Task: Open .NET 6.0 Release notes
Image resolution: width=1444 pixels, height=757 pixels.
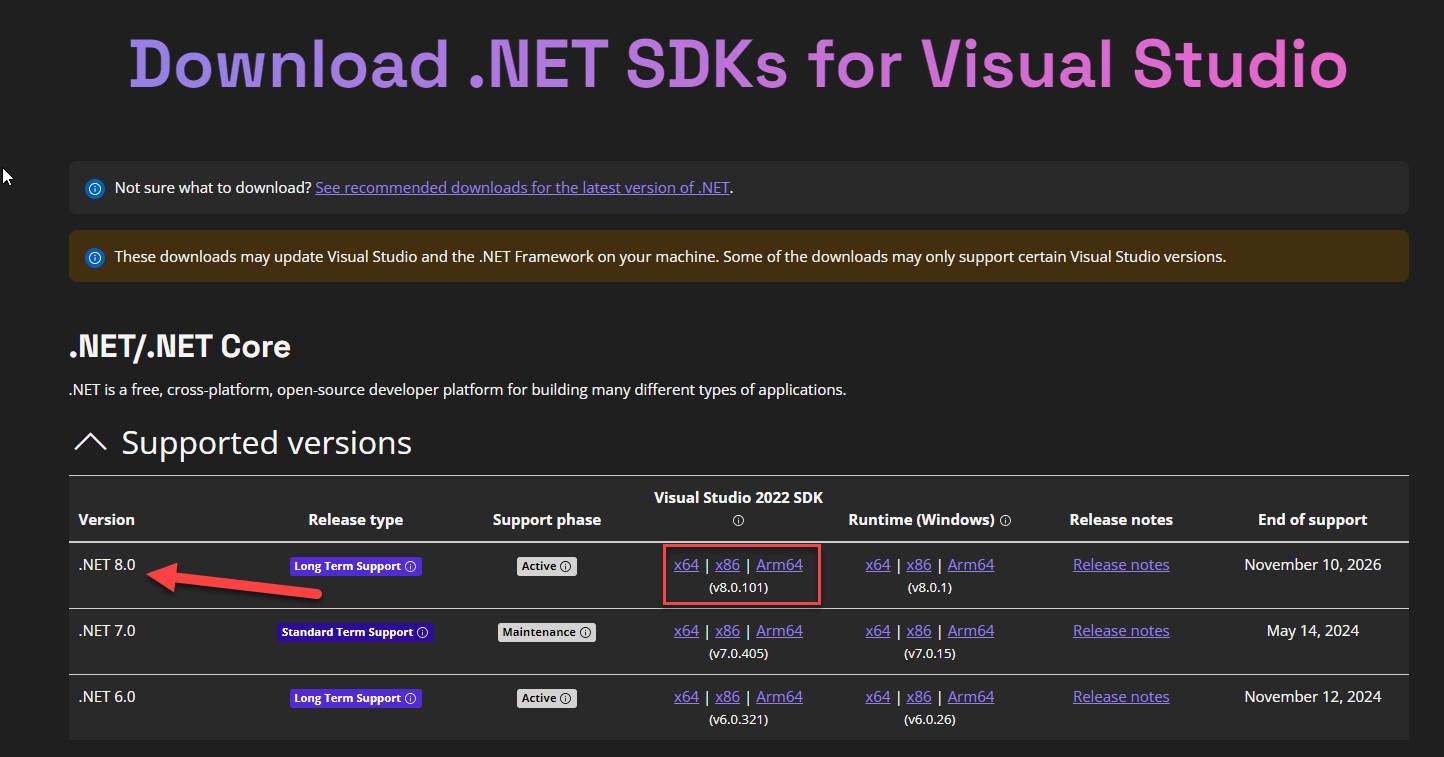Action: (1120, 697)
